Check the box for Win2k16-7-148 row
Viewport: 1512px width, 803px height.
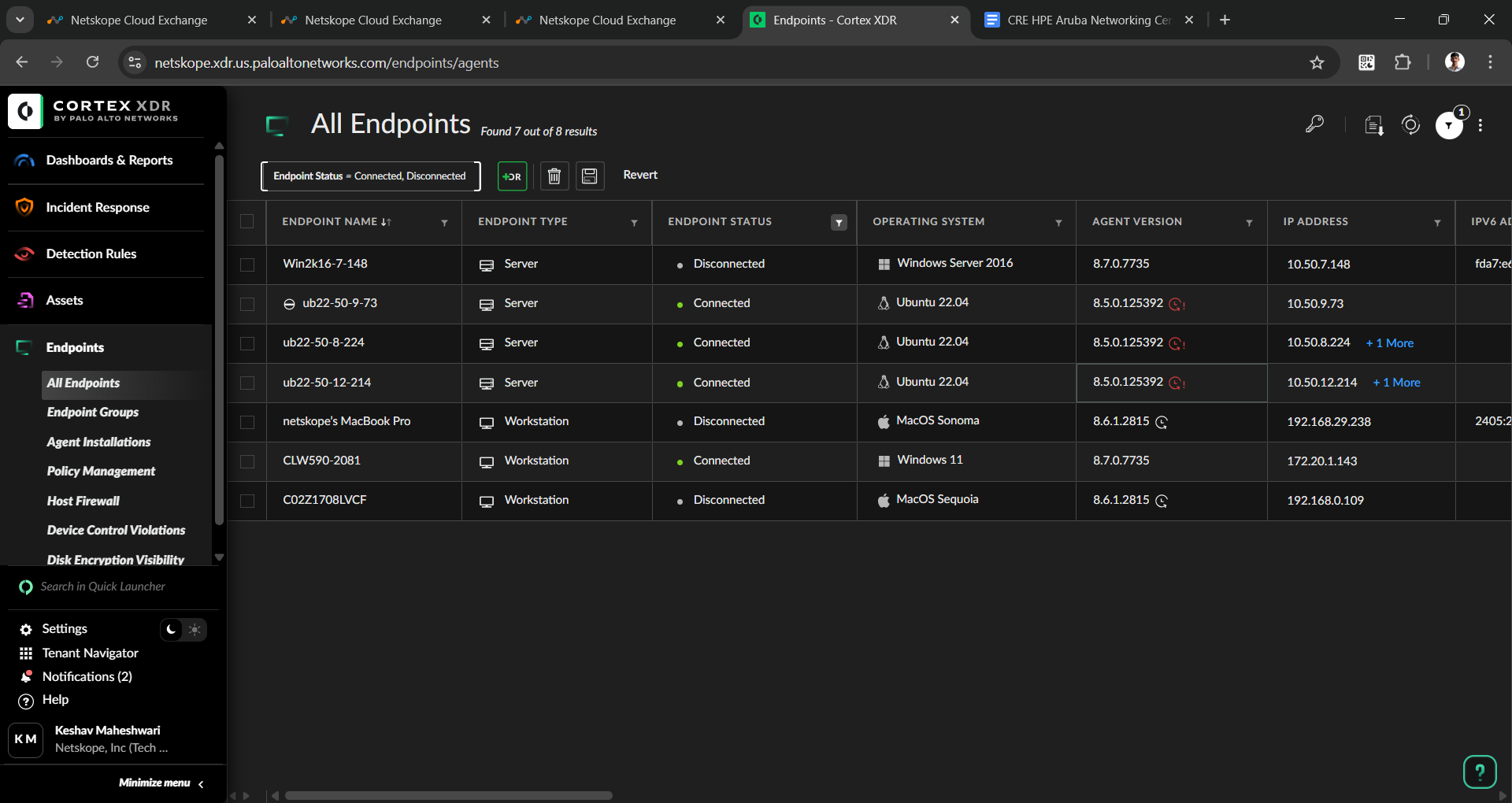click(247, 265)
